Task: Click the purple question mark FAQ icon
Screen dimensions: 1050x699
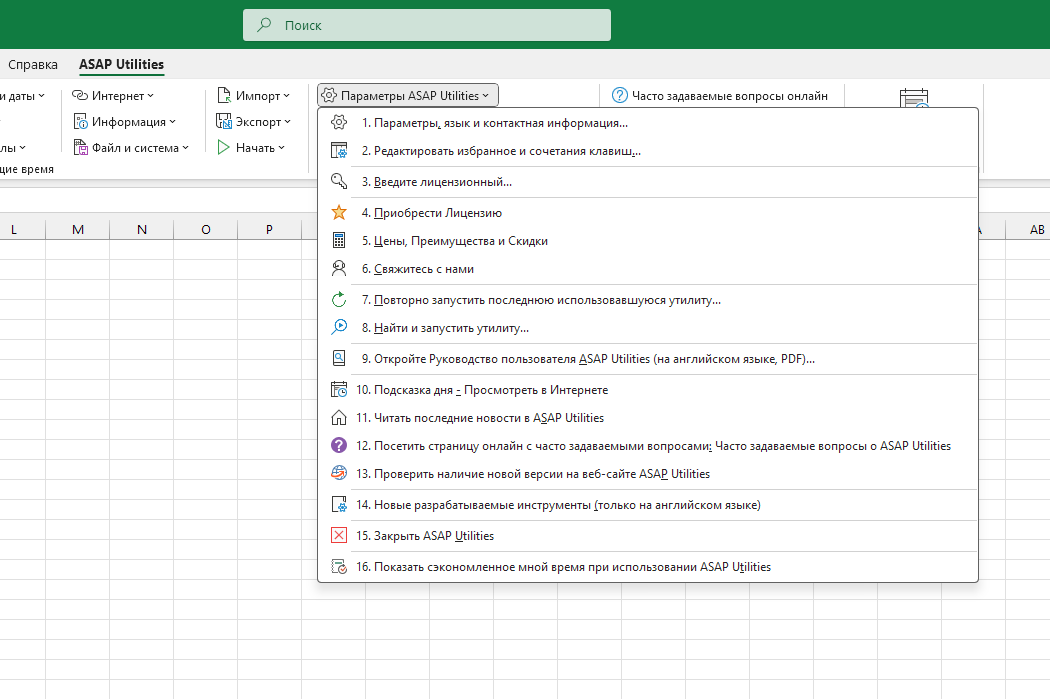Action: (339, 445)
